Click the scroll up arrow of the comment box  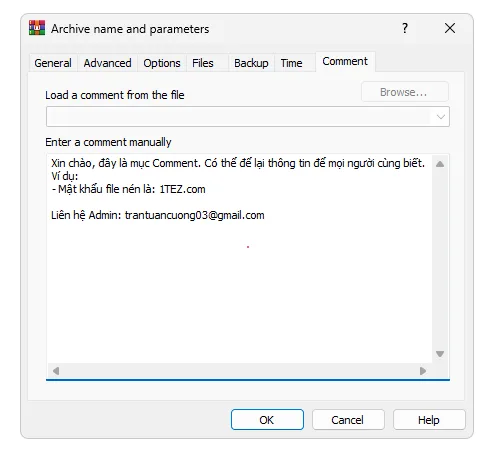440,164
